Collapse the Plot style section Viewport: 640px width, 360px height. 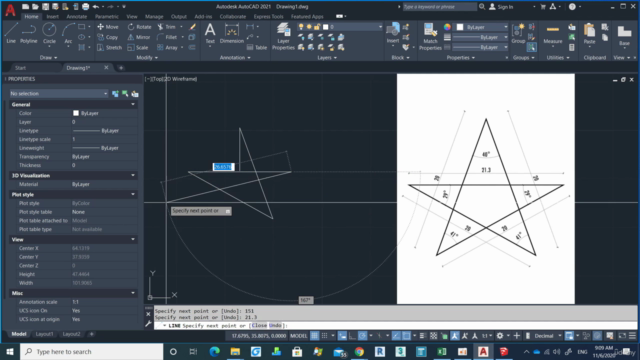pyautogui.click(x=133, y=194)
